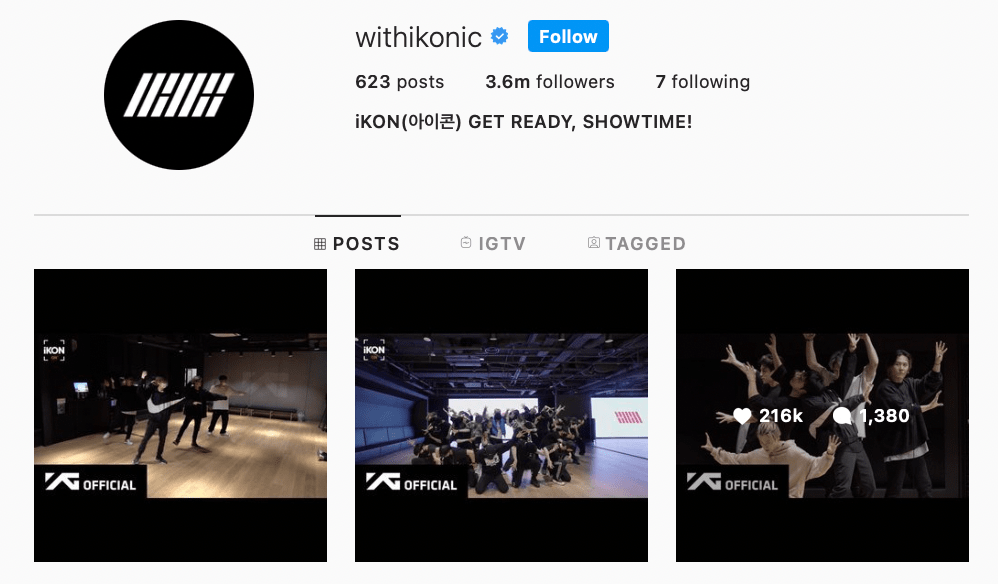Click the iKON profile picture logo
This screenshot has height=584, width=998.
pyautogui.click(x=179, y=95)
